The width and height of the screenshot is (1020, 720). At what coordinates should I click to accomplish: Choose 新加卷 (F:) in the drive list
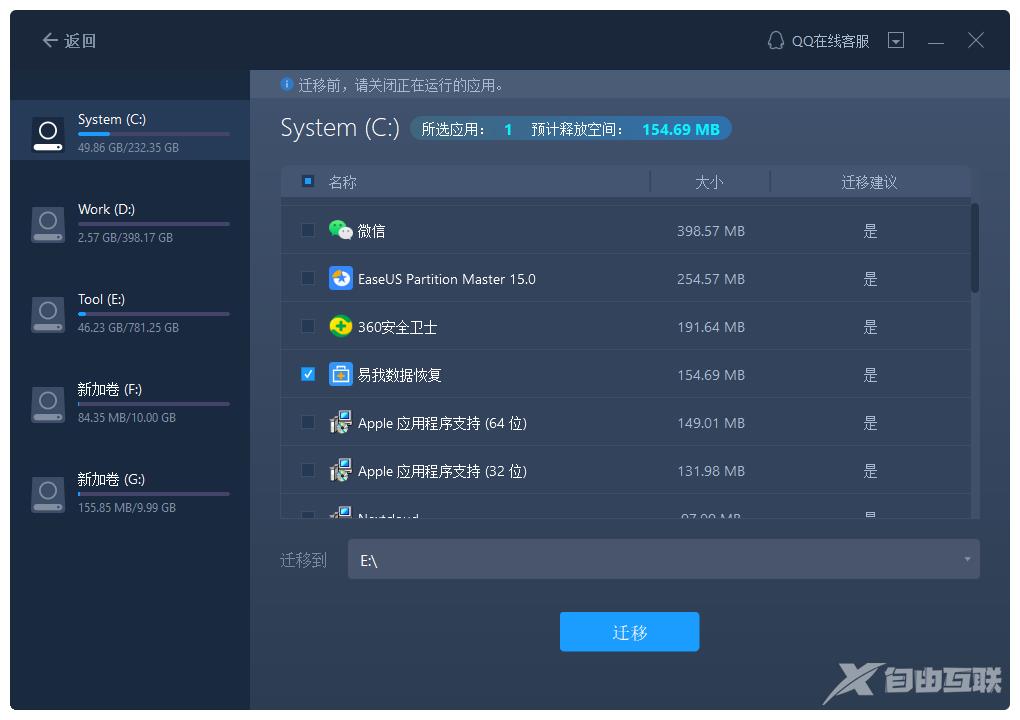[x=130, y=403]
